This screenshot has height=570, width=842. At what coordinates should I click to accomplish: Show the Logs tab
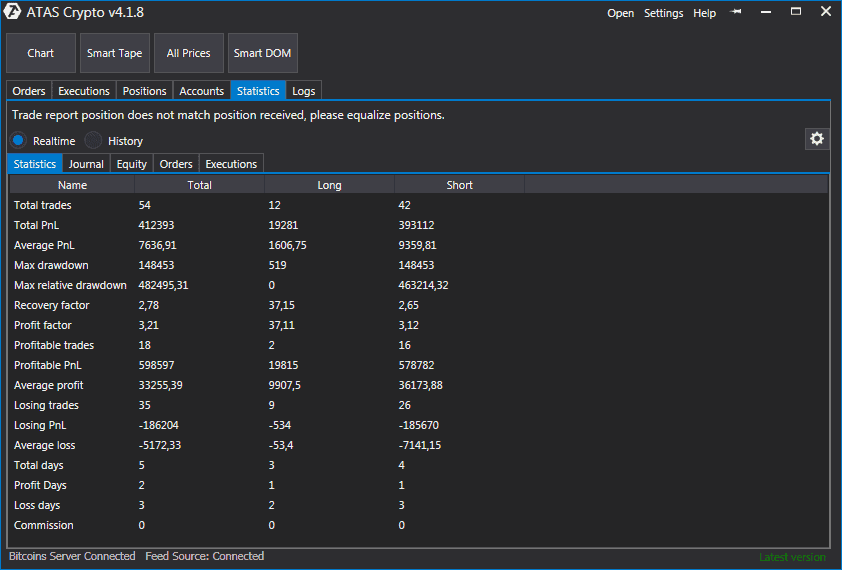coord(303,91)
